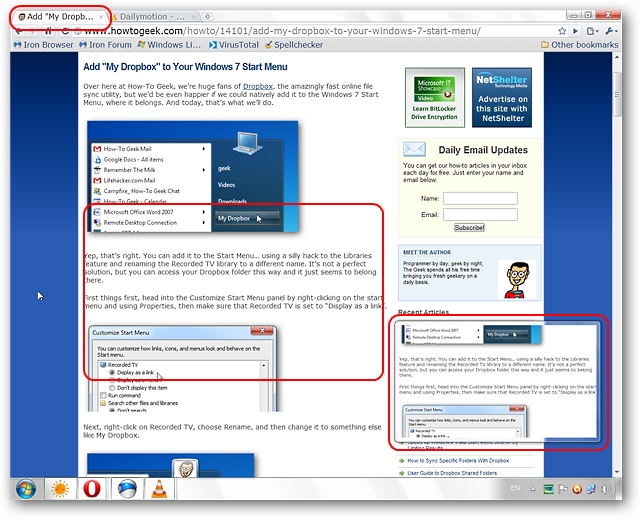The width and height of the screenshot is (640, 518).
Task: Follow the Dropbox link in the intro
Action: pyautogui.click(x=258, y=86)
